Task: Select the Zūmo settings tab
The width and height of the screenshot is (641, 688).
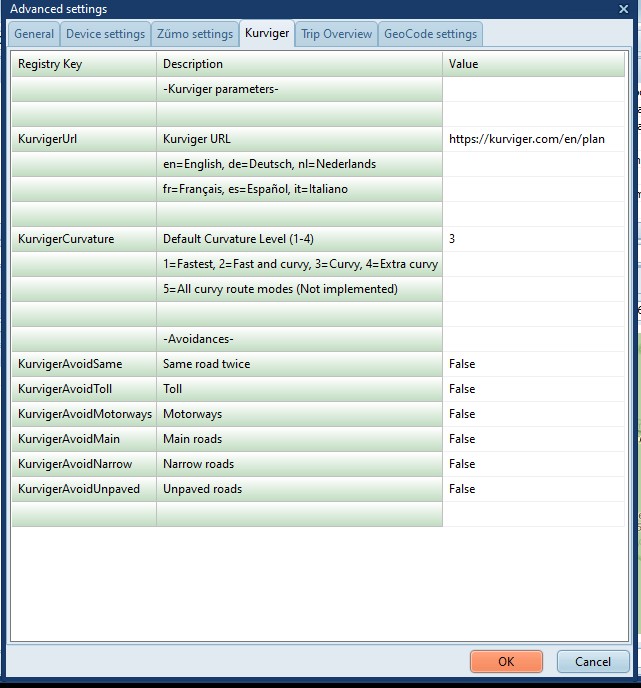Action: coord(195,34)
